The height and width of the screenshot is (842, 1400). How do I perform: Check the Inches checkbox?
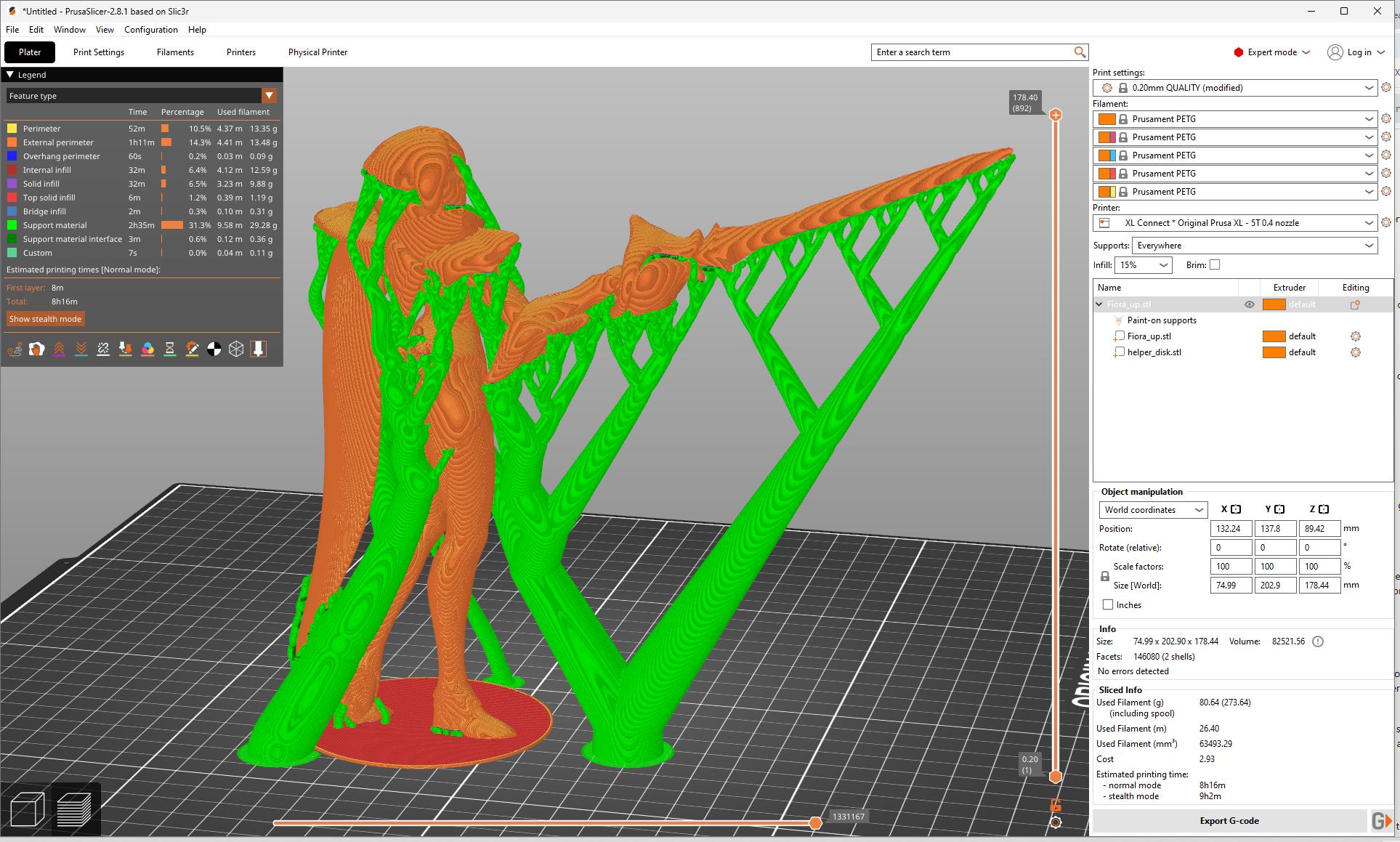point(1108,604)
